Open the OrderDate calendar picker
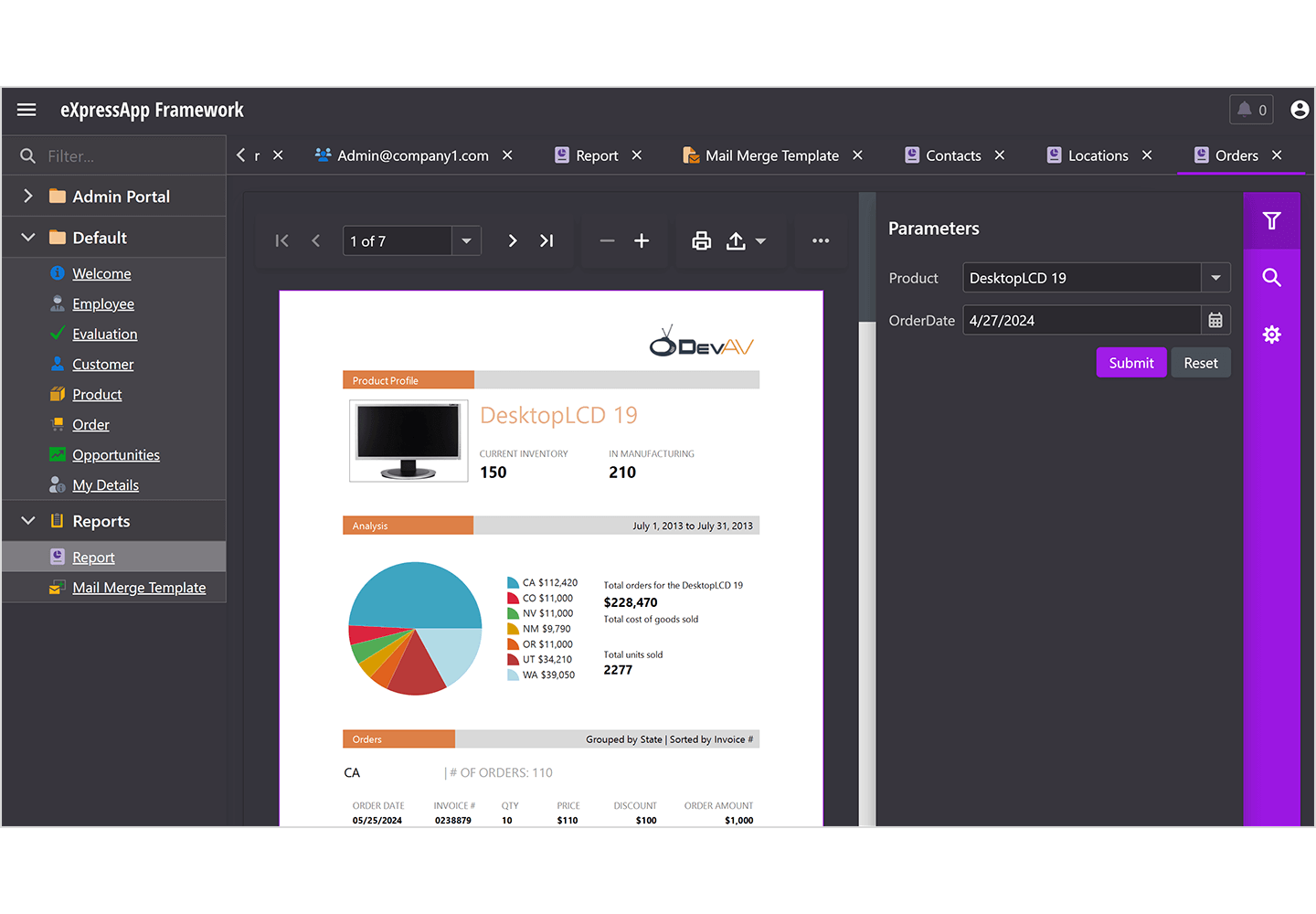Screen dimensions: 1316x914 (x=1215, y=320)
